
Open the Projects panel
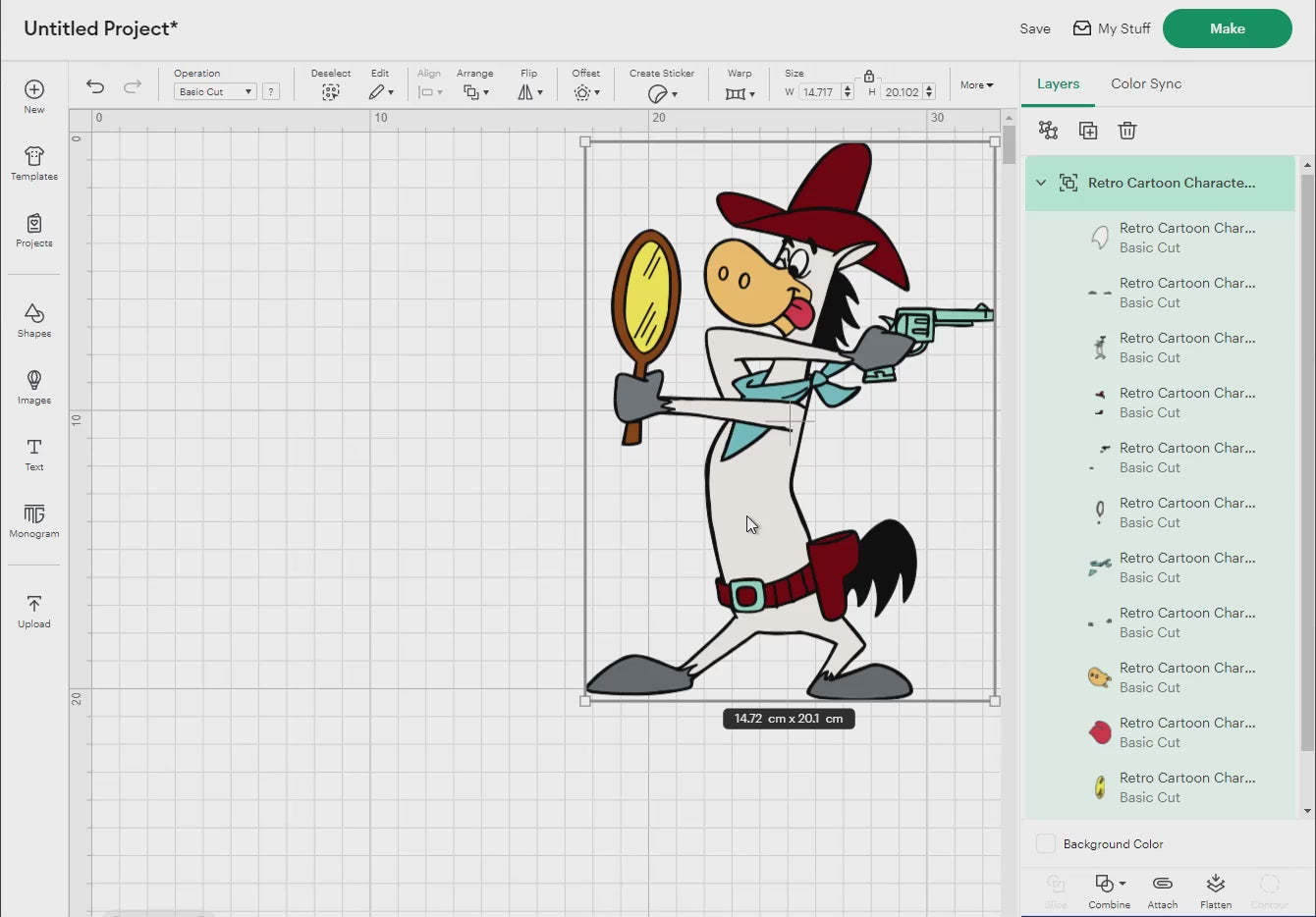34,230
